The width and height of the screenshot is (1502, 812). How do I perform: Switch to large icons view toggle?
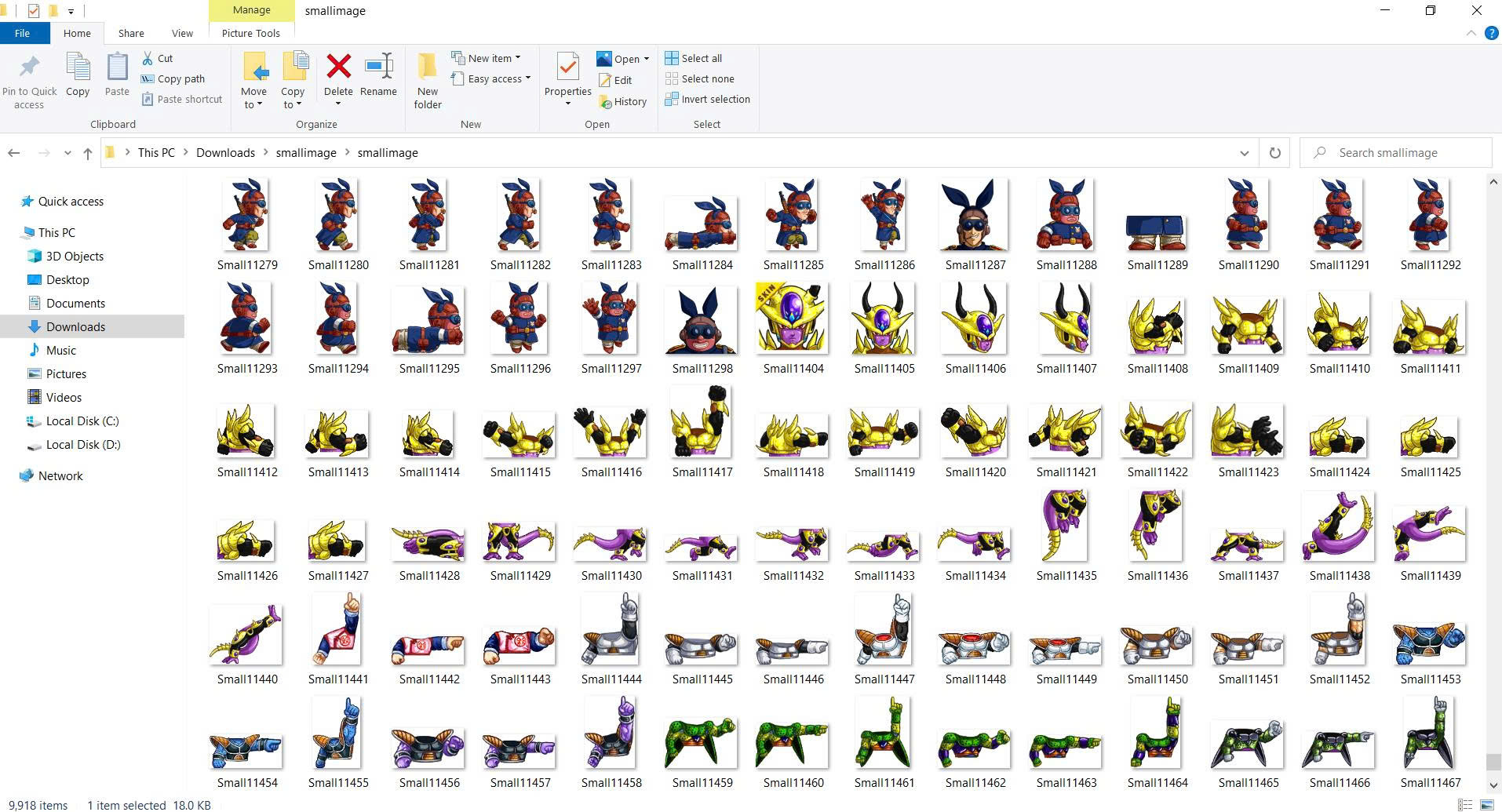[1486, 805]
